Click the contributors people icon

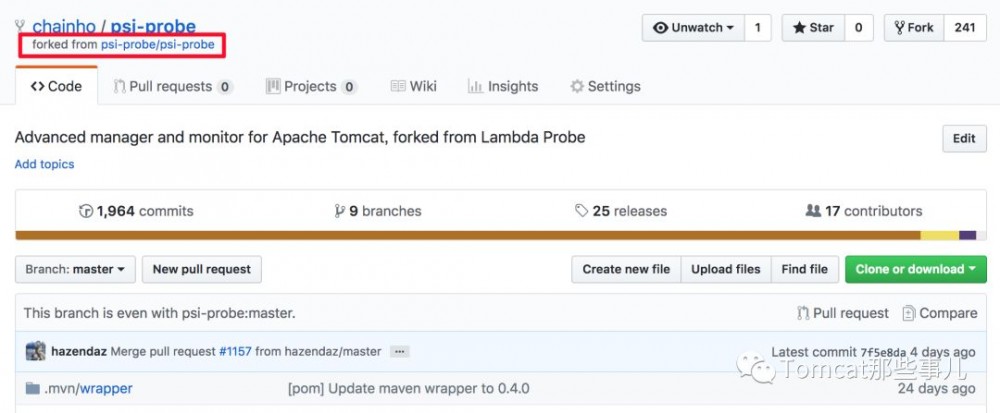[x=813, y=211]
